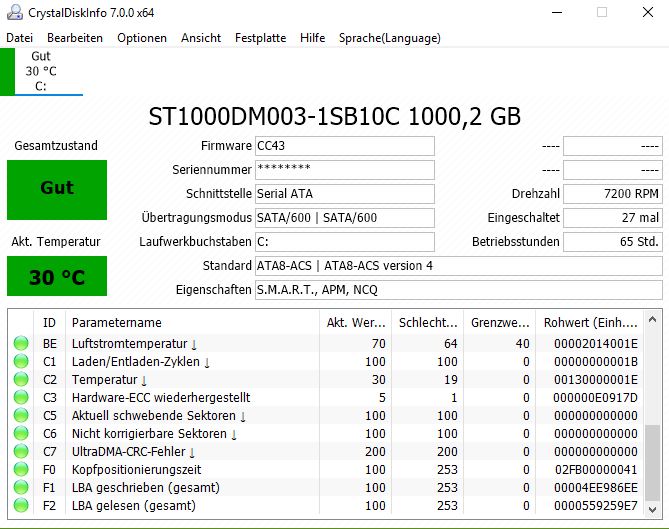Click scroll-up arrow of SMART list

pos(652,319)
